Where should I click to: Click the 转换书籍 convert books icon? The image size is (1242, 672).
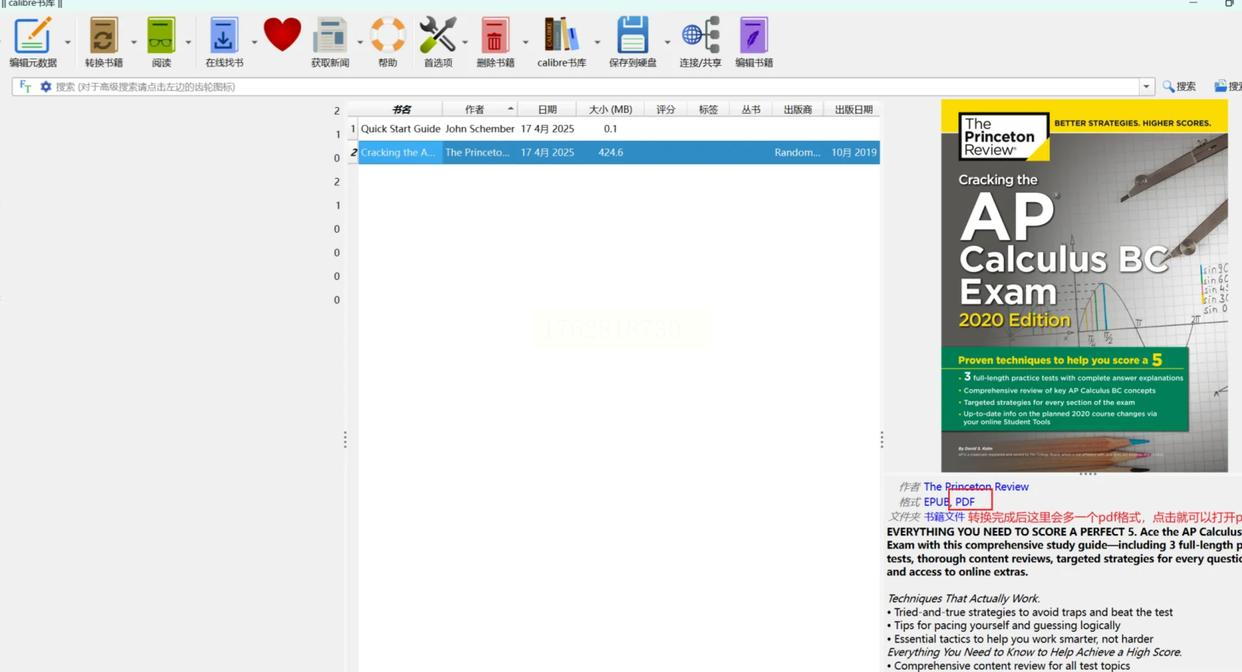[x=103, y=37]
